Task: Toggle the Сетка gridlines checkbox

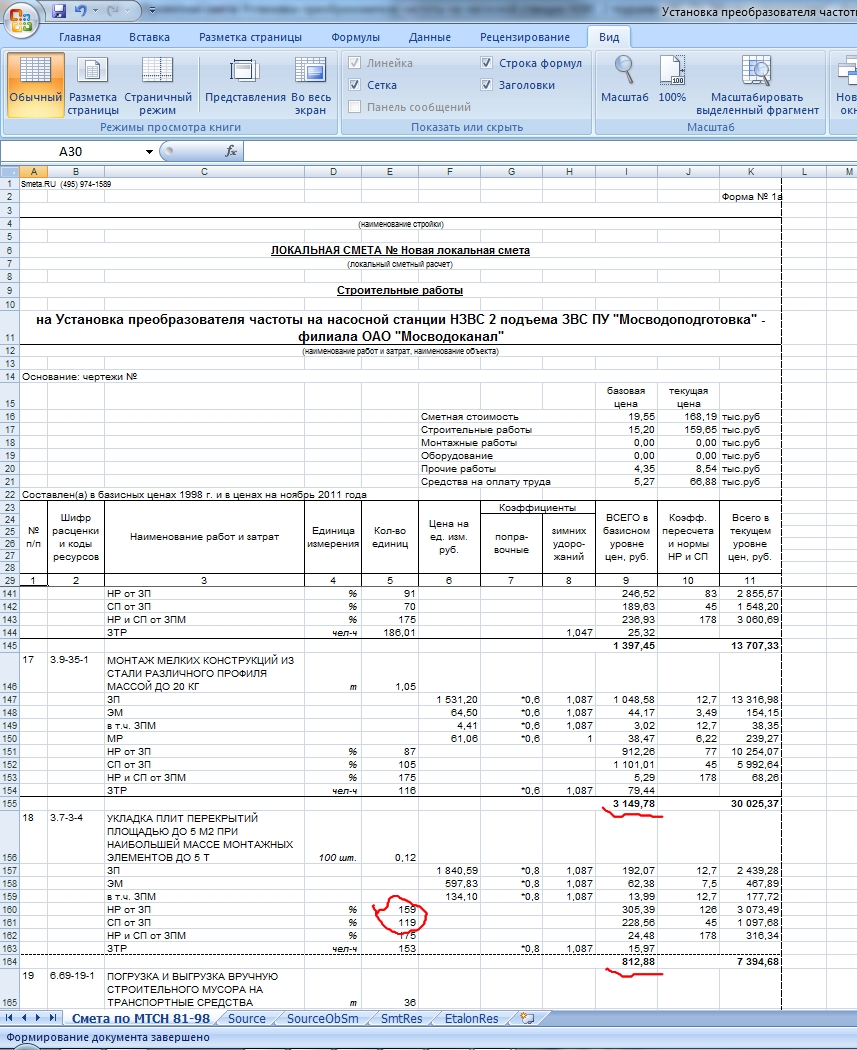Action: [355, 85]
